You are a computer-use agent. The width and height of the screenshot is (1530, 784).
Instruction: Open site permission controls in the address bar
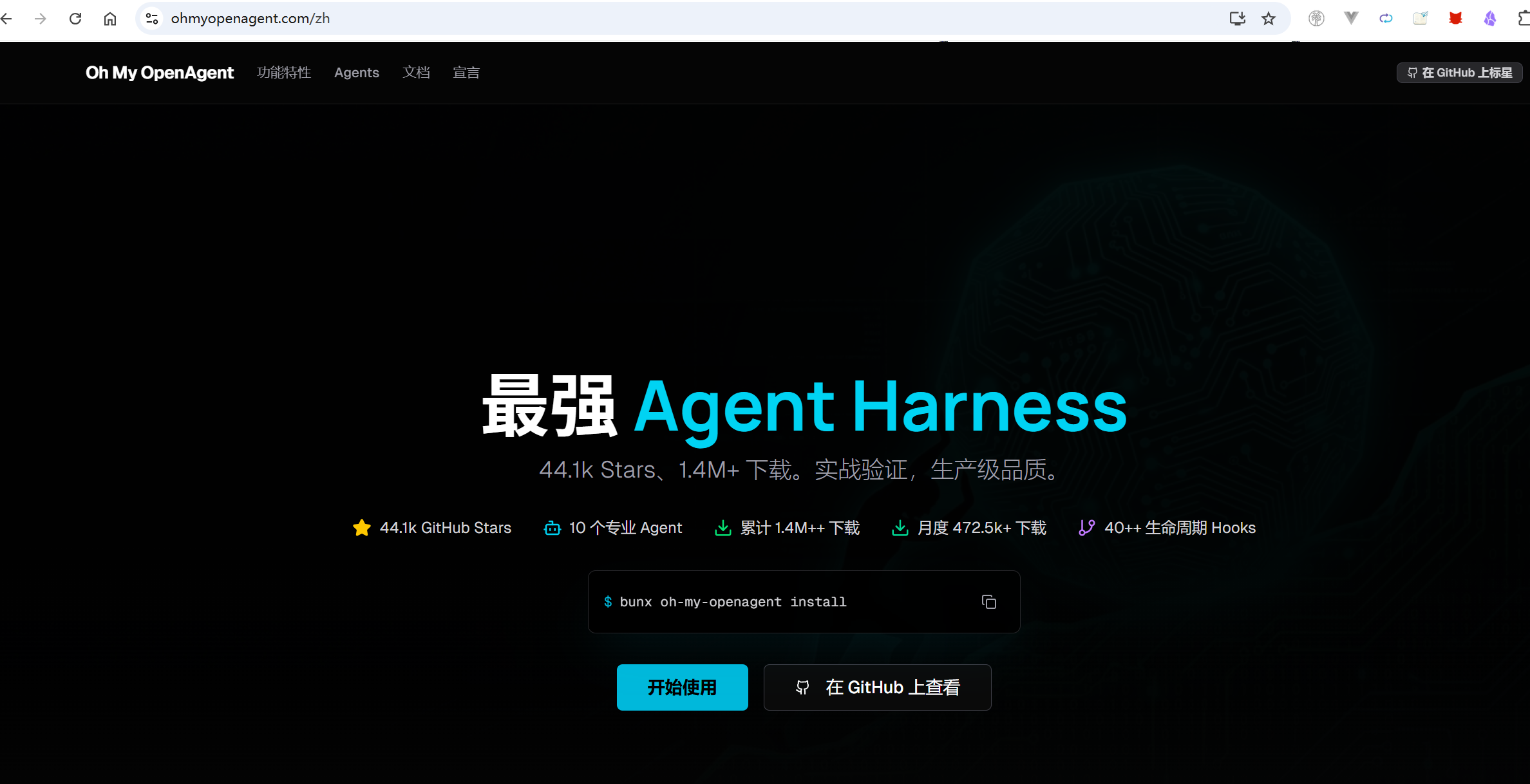(x=151, y=18)
